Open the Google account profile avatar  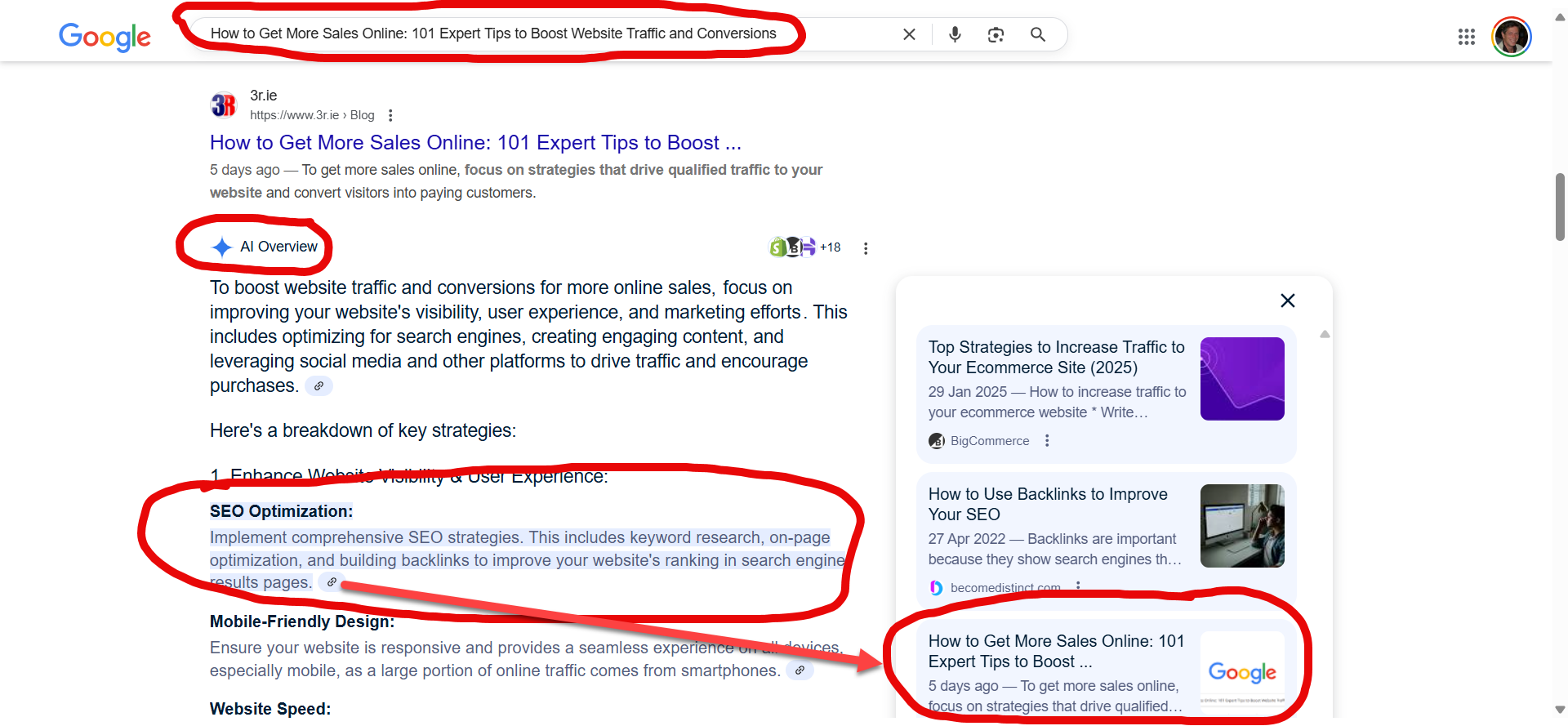click(x=1512, y=37)
